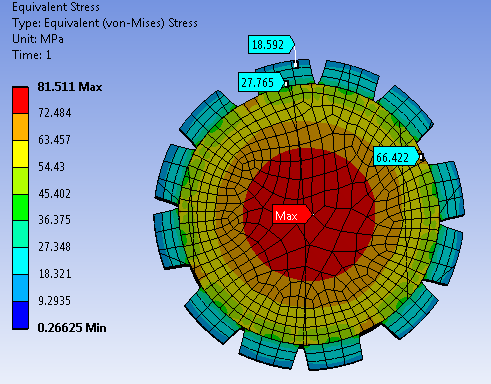Click the Time: 1 label
The image size is (491, 384).
click(x=32, y=55)
